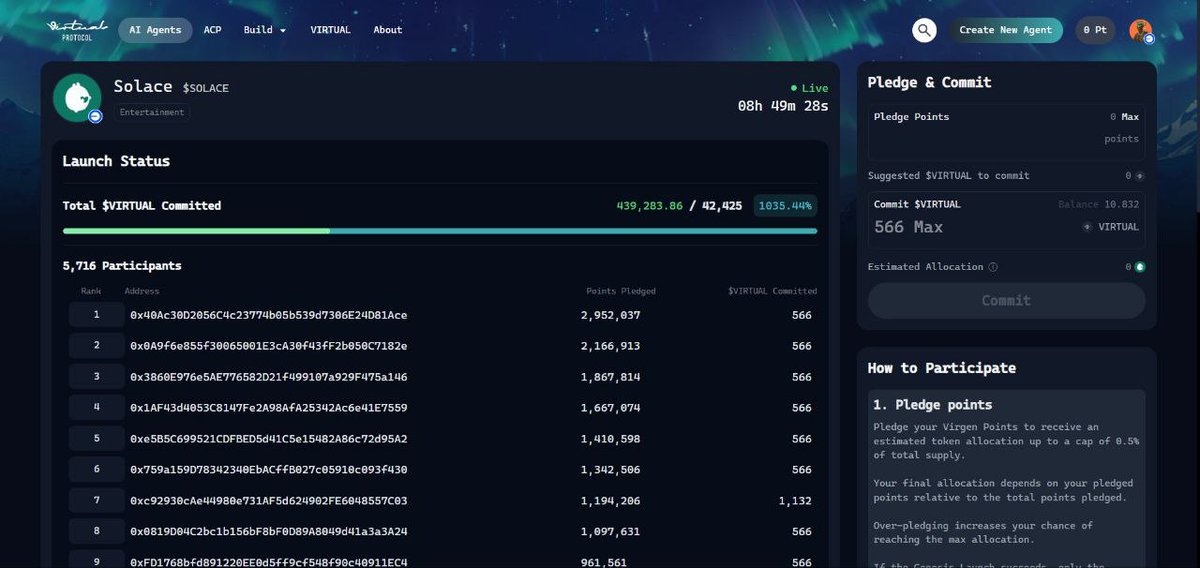Open the VIRTUAL menu item
Screen dimensions: 1200x568
coord(330,30)
